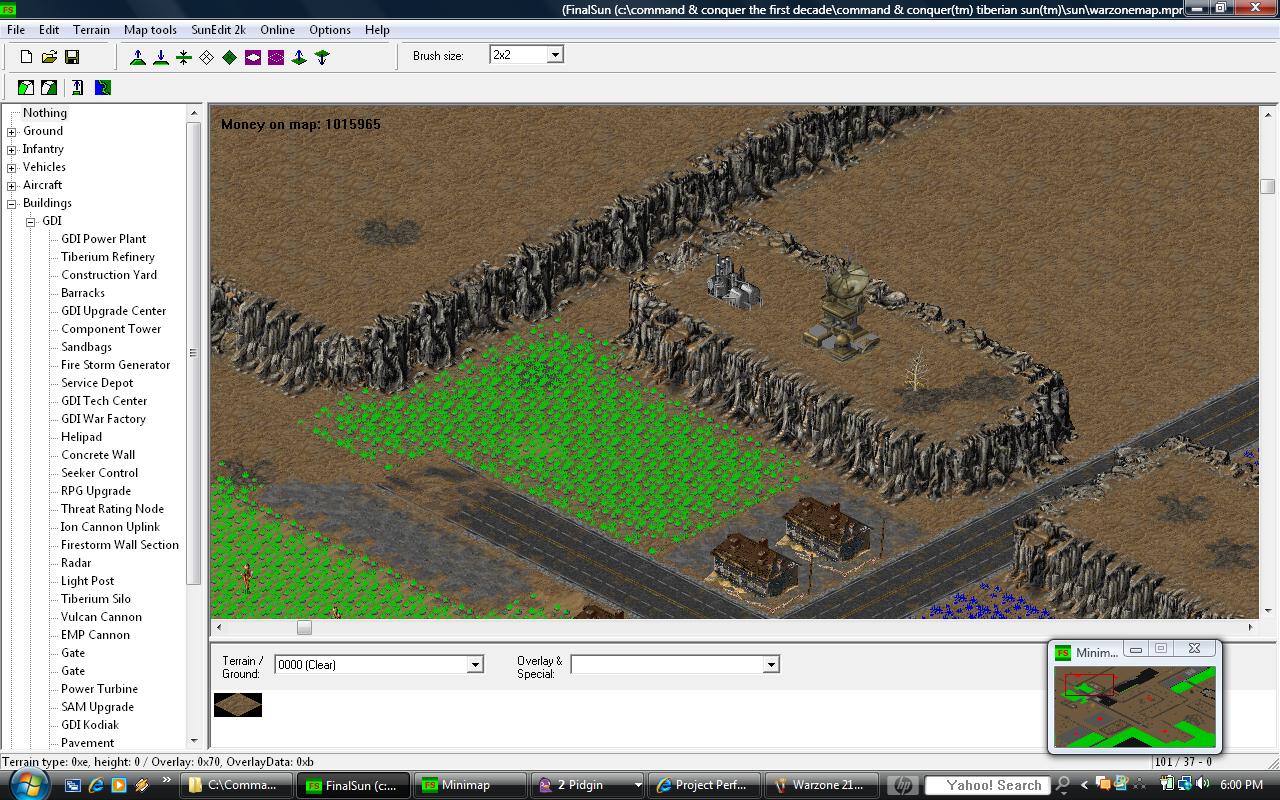
Task: Open the Online menu
Action: (x=278, y=30)
